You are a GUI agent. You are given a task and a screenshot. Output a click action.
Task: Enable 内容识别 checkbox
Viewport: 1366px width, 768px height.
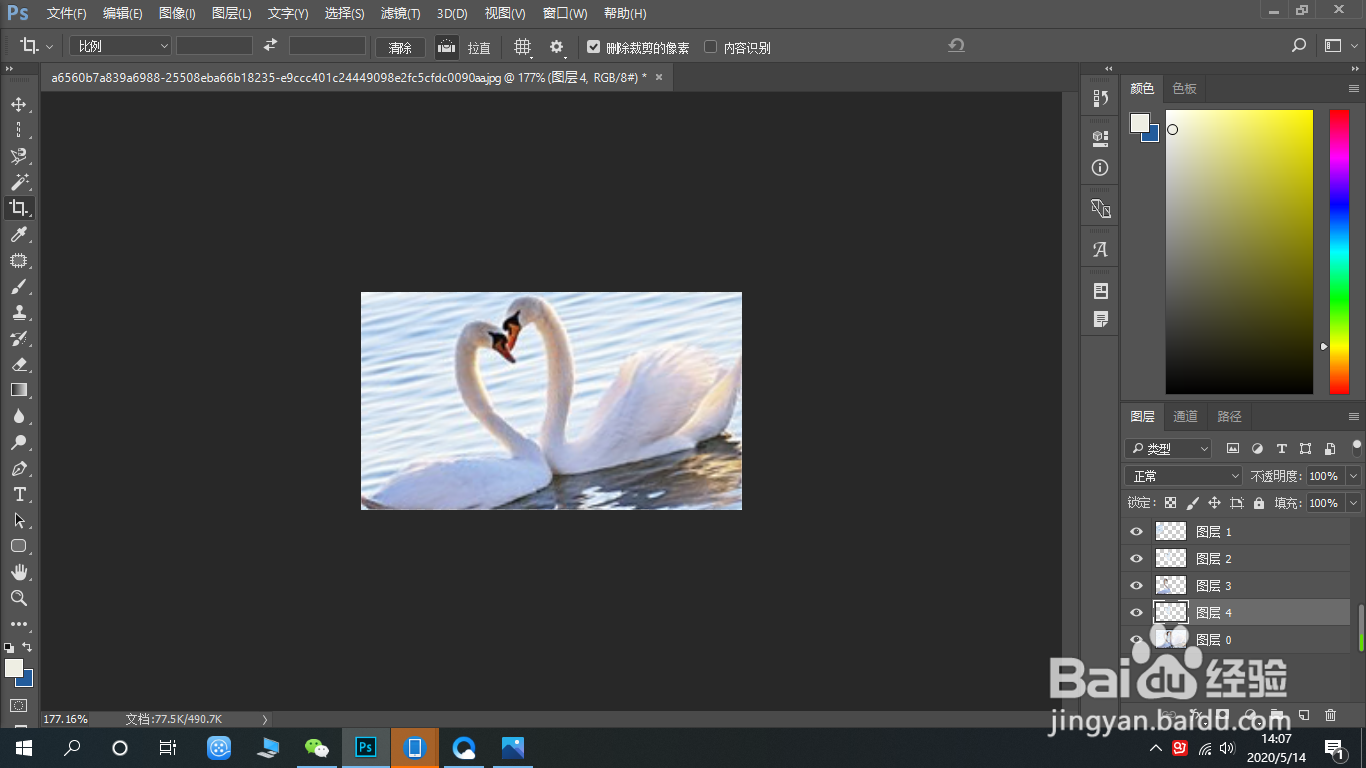pyautogui.click(x=710, y=47)
